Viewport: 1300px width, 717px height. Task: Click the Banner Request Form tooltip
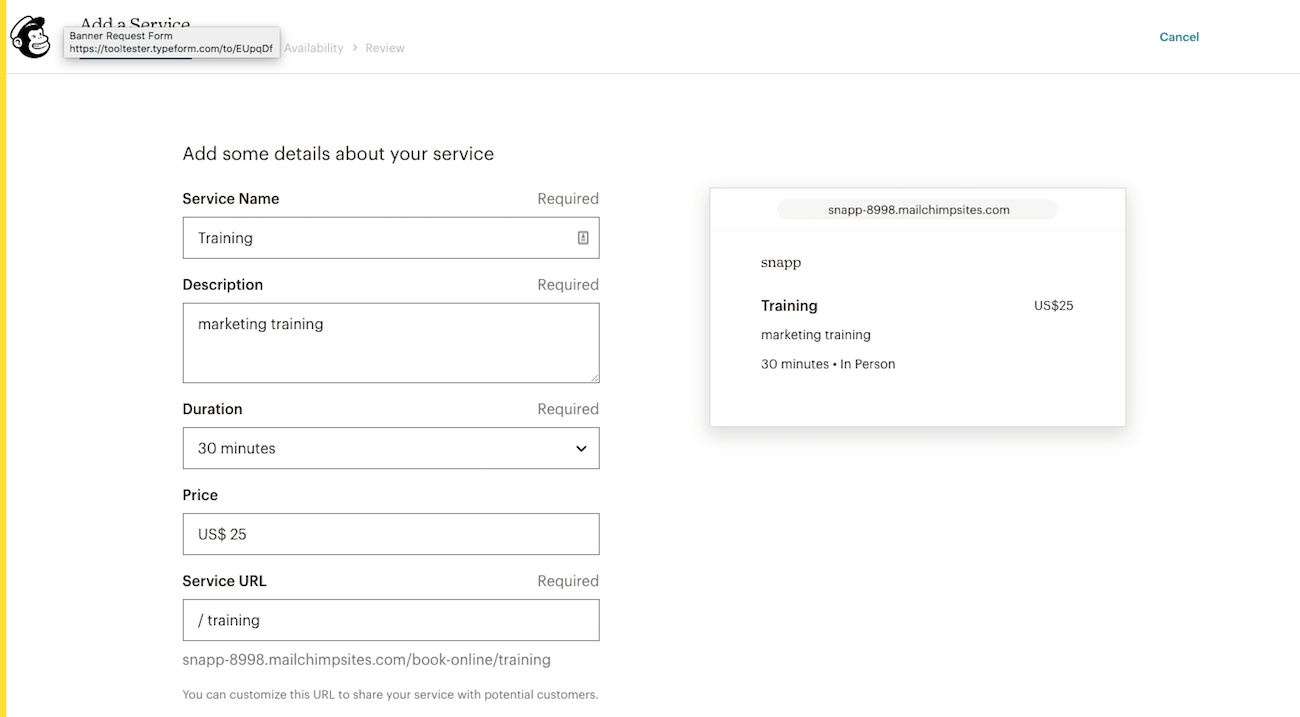coord(171,42)
